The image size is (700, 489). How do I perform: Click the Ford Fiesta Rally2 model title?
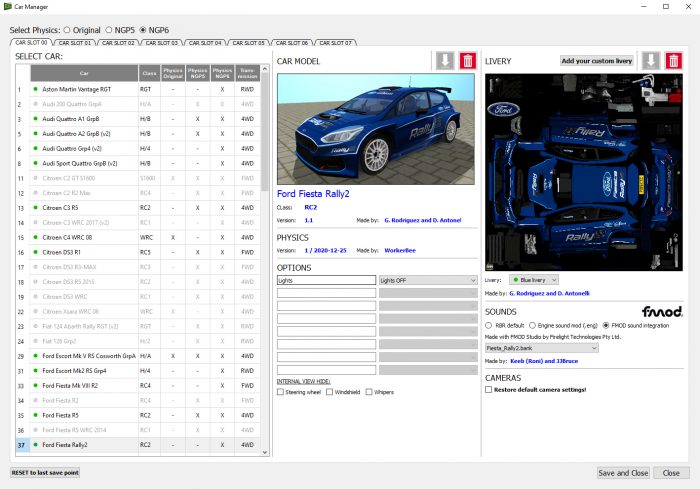313,194
